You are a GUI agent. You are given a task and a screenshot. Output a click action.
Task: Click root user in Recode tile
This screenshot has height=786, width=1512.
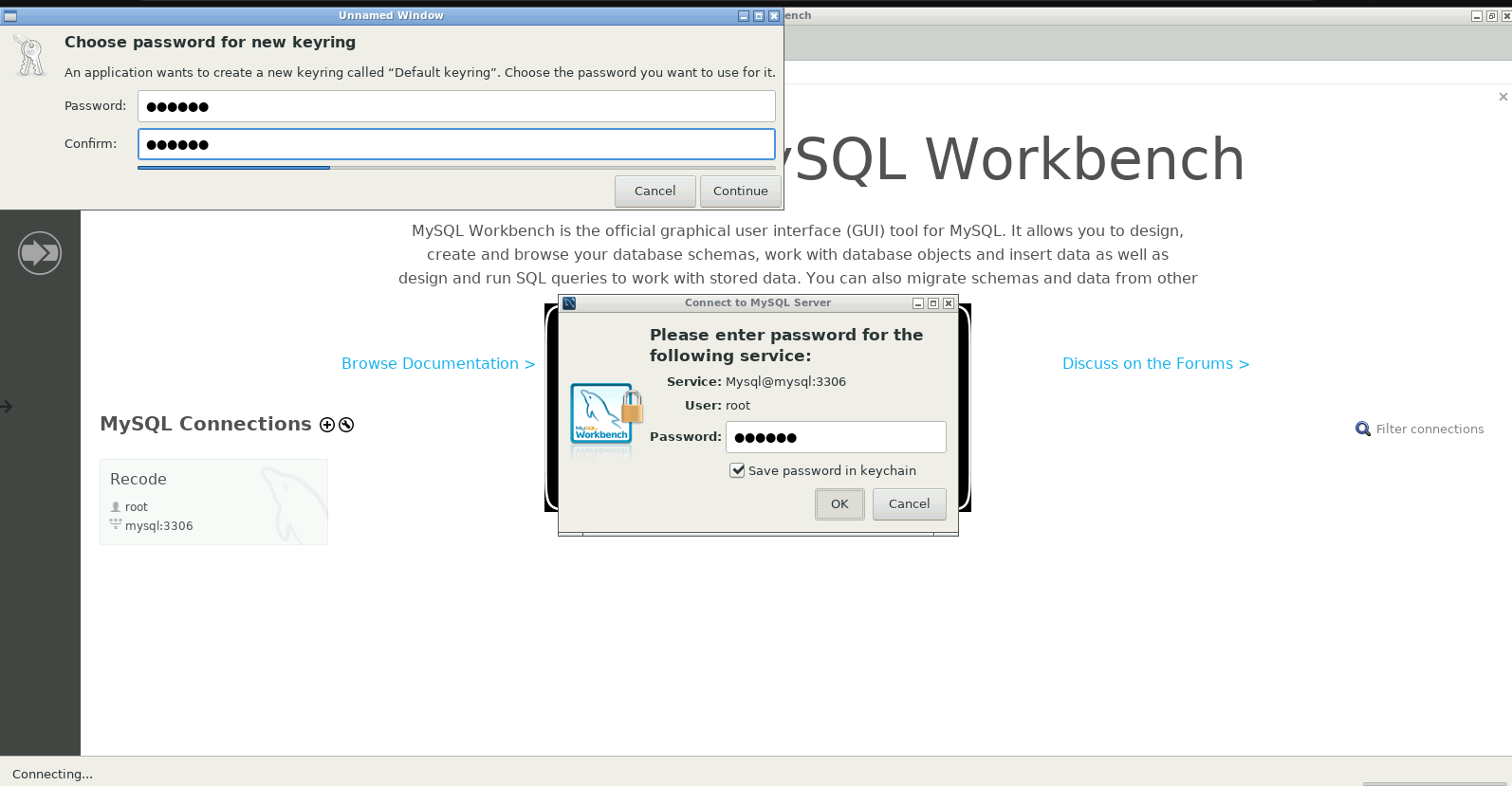coord(137,507)
